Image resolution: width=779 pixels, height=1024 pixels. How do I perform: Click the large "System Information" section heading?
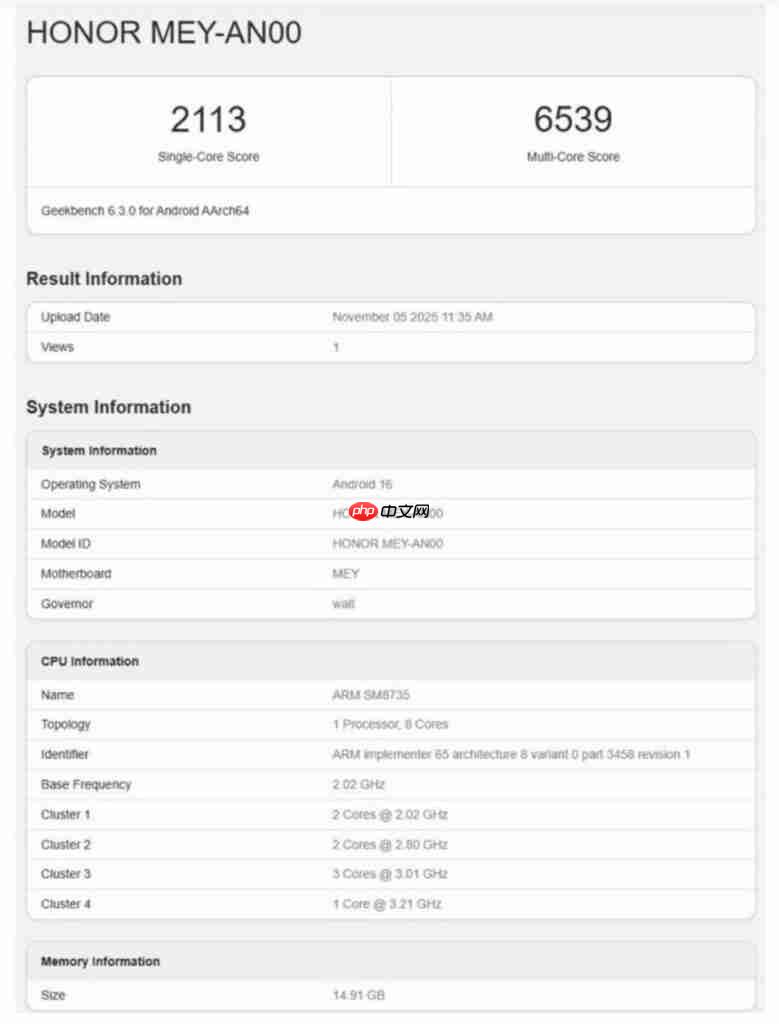[108, 408]
